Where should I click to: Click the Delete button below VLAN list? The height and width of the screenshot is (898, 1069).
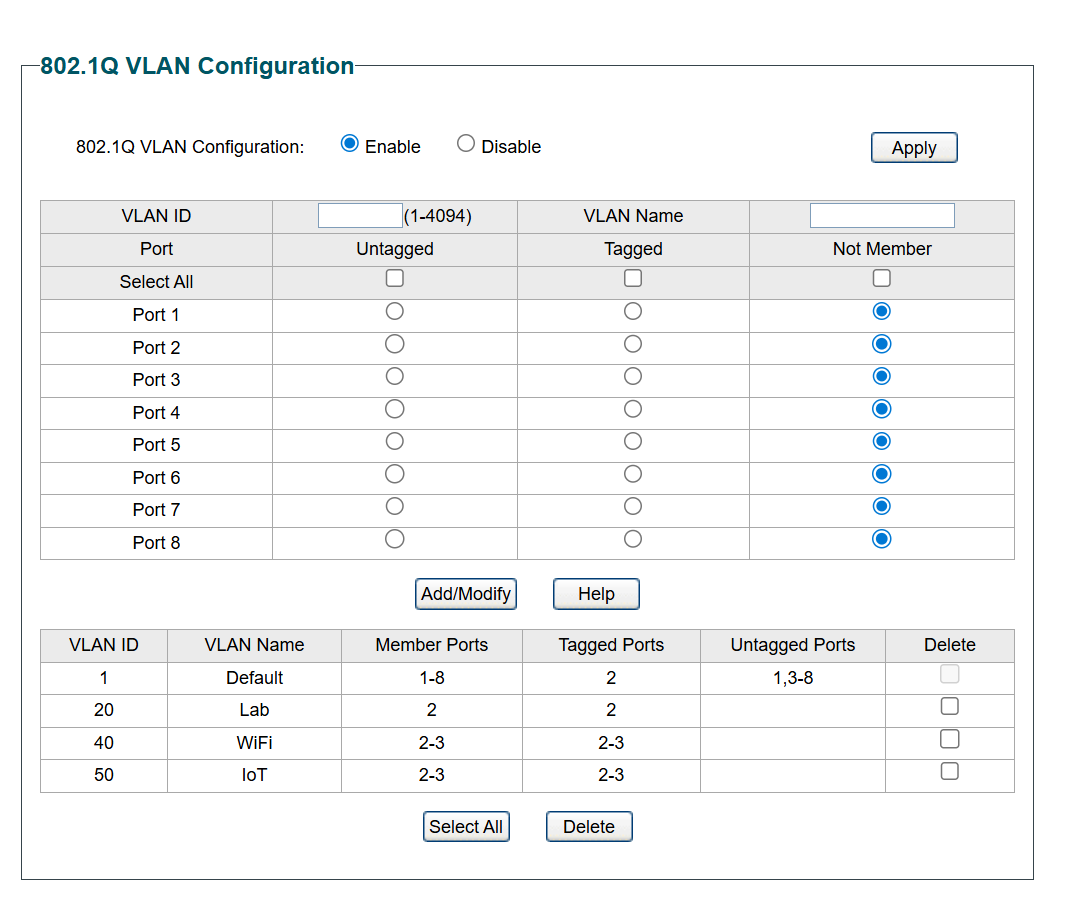click(589, 826)
